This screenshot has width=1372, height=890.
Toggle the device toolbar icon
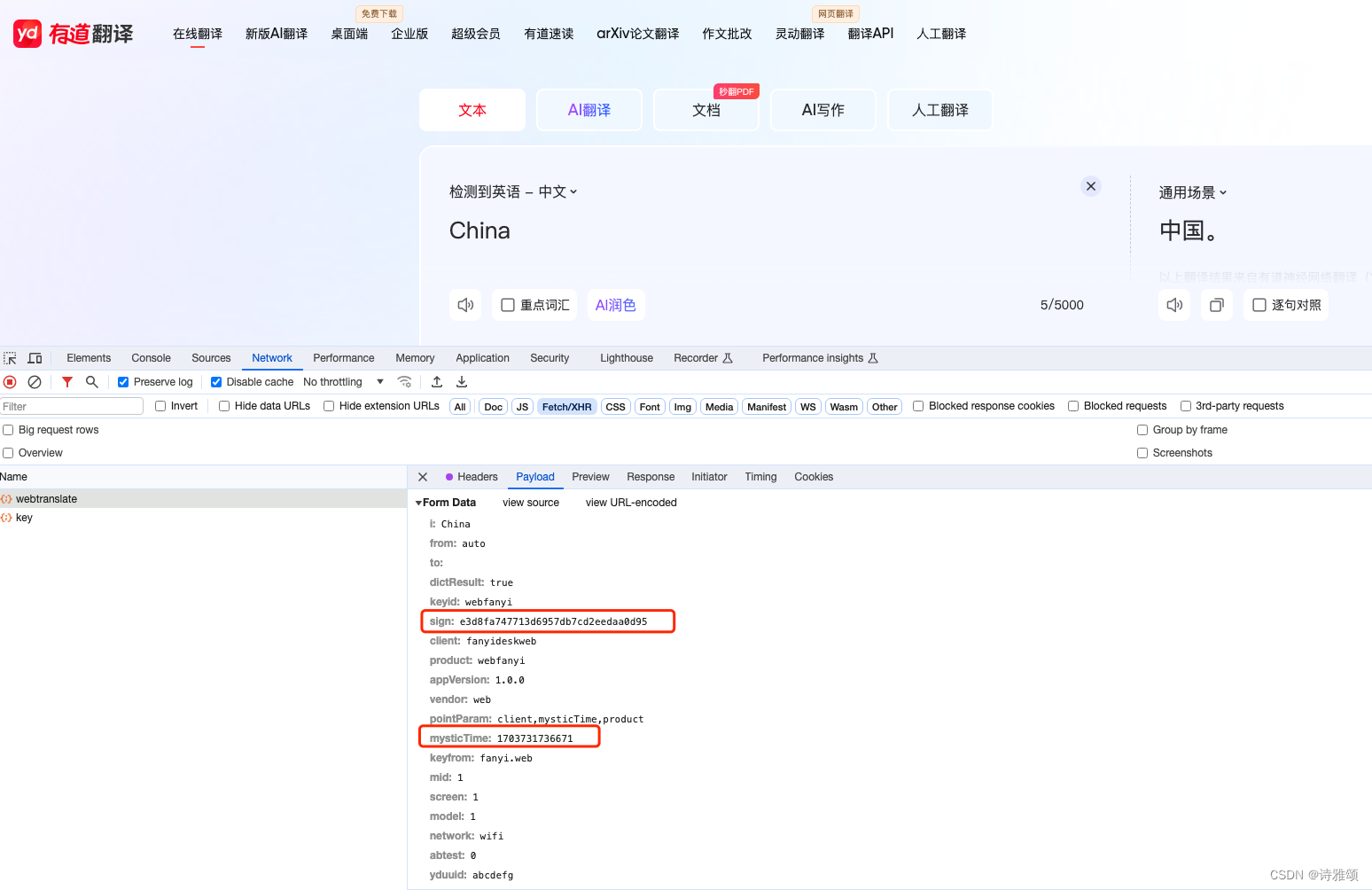pyautogui.click(x=35, y=358)
